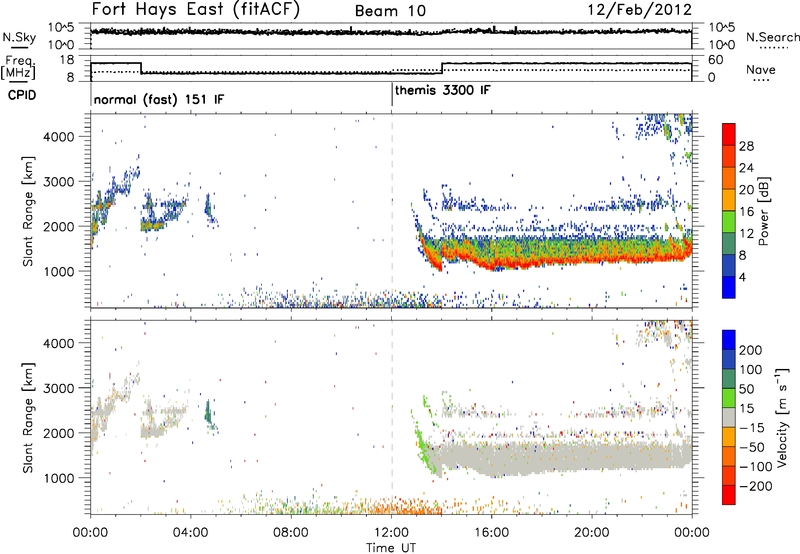Click the '4000' tick on the power panel

59,137
